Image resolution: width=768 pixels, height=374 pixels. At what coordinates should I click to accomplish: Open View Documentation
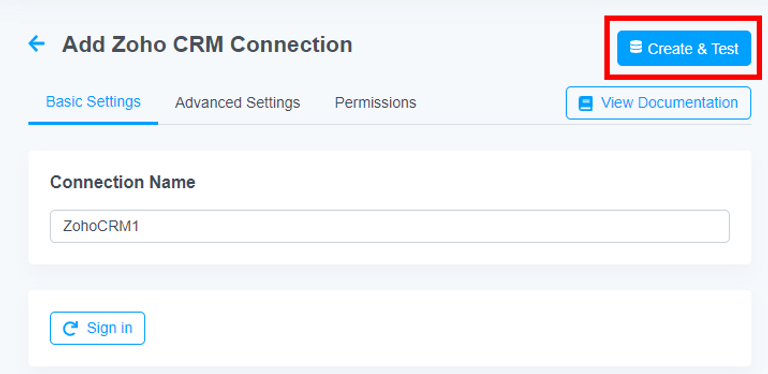tap(658, 103)
